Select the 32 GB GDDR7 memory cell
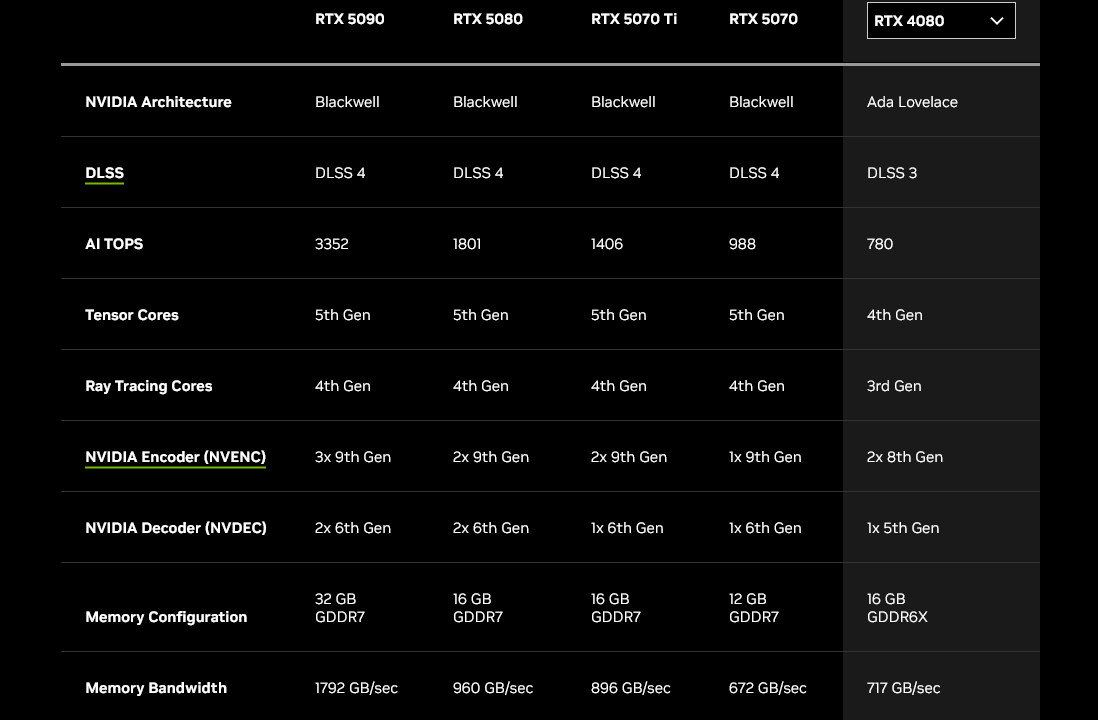 click(339, 608)
